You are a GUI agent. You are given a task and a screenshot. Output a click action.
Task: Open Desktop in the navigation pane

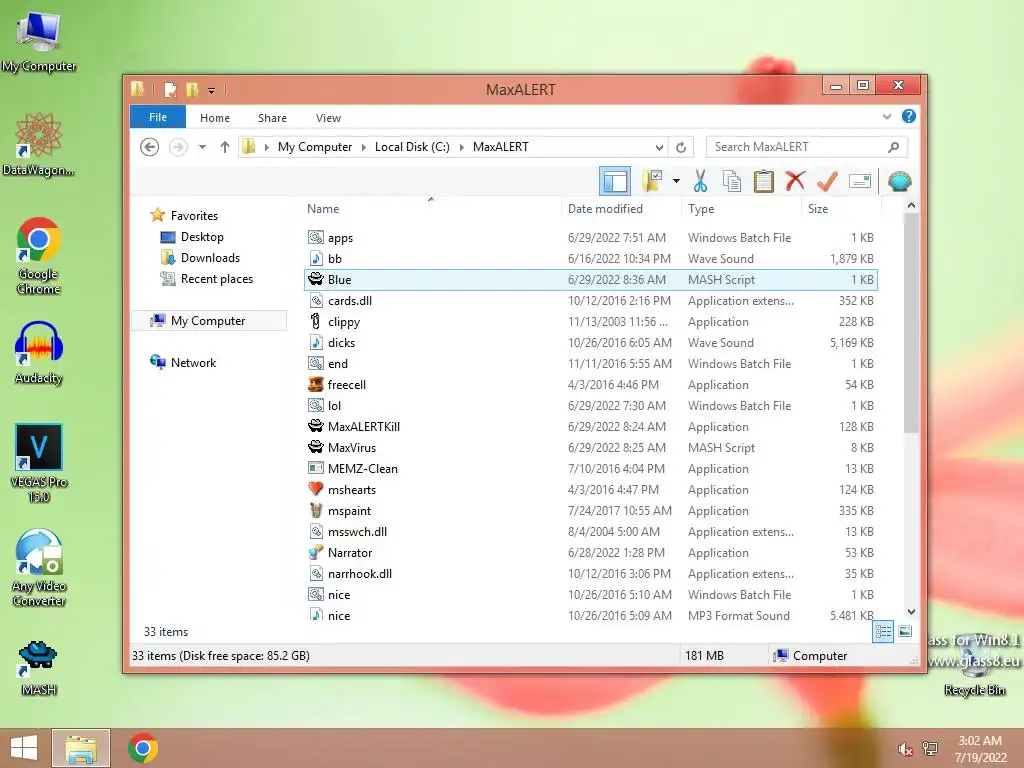[x=202, y=237]
